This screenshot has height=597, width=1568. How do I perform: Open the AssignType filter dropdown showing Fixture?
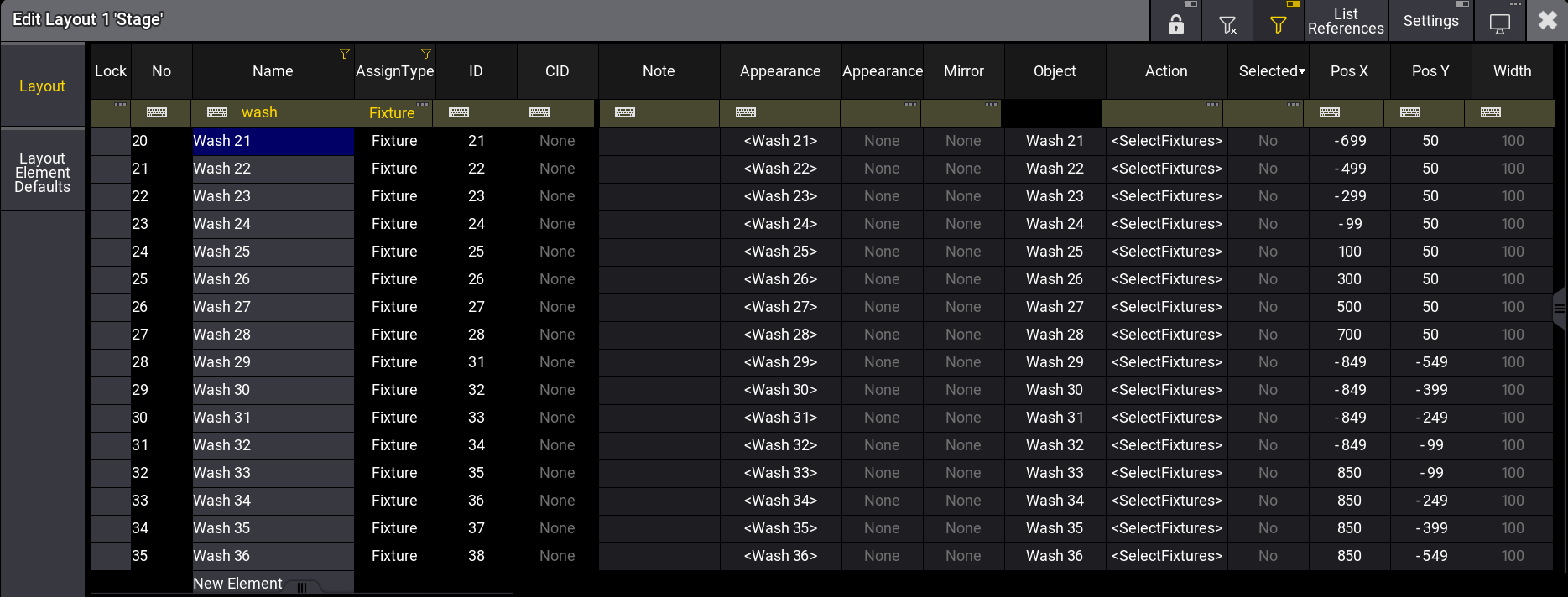tap(393, 113)
